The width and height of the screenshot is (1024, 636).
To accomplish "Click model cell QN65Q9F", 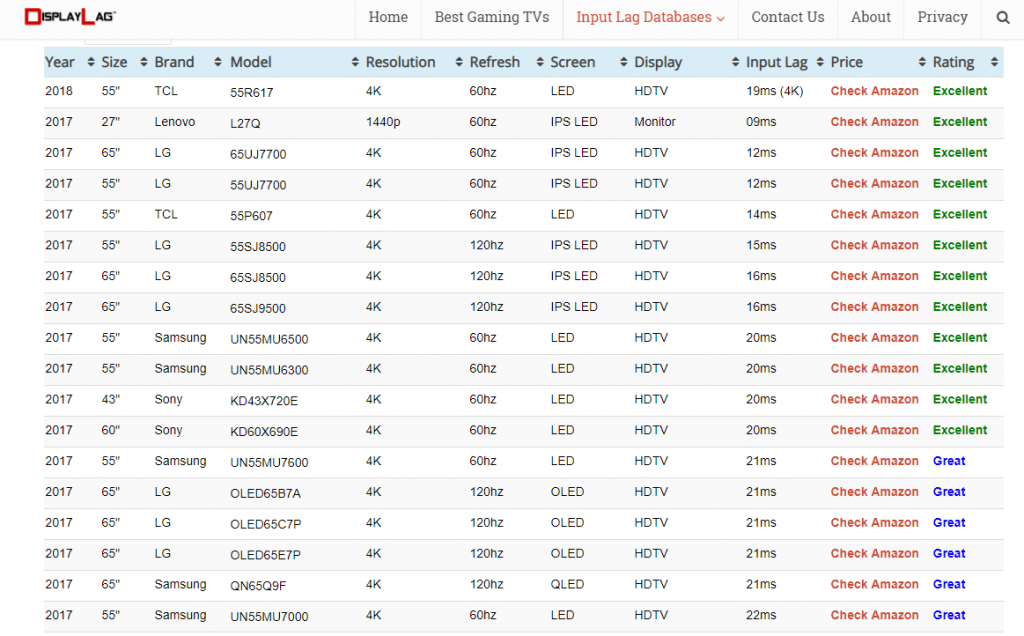I will tap(258, 586).
